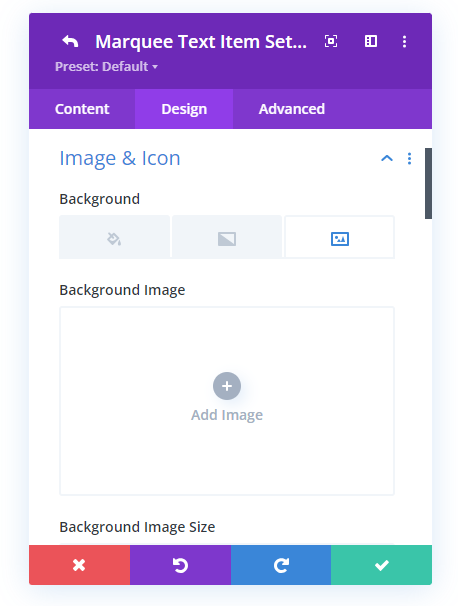Image resolution: width=458 pixels, height=606 pixels.
Task: Open the header three-dot options menu
Action: coord(404,41)
